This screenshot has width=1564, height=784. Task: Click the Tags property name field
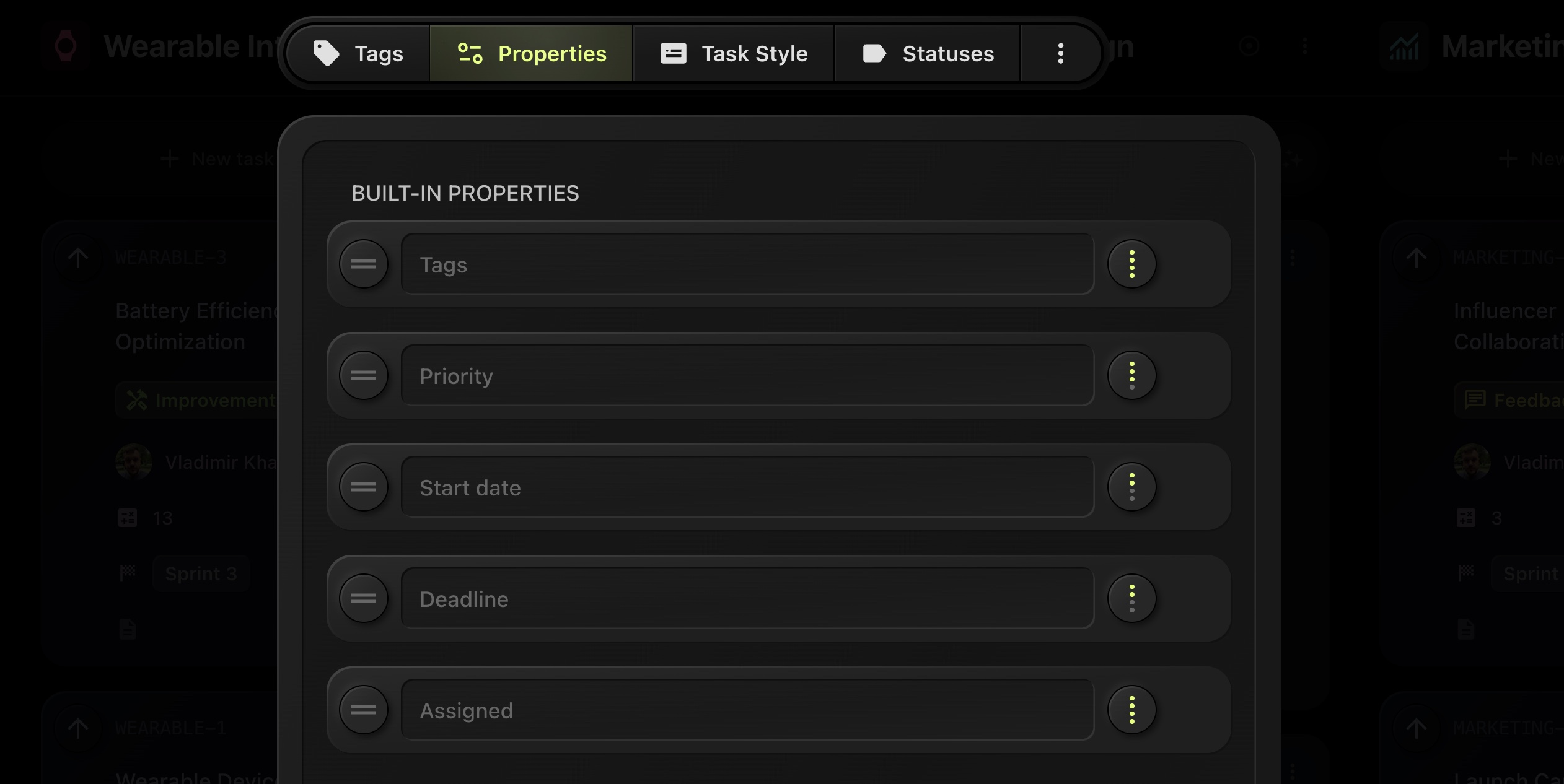(x=747, y=264)
